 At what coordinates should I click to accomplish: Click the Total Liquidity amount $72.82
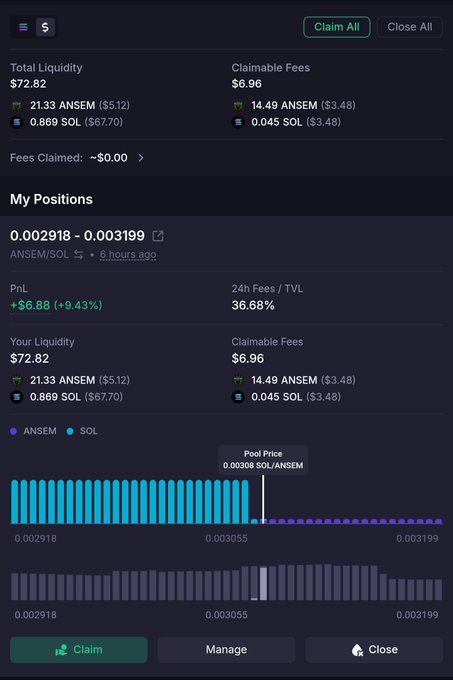point(28,84)
